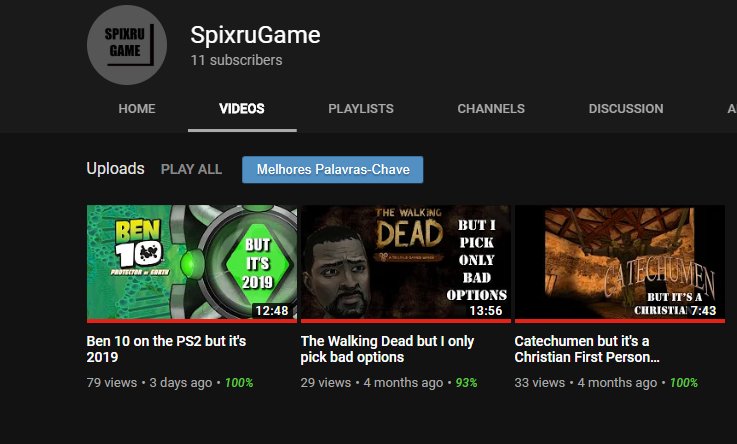Click '33 views • 4 months ago' text

(x=586, y=382)
